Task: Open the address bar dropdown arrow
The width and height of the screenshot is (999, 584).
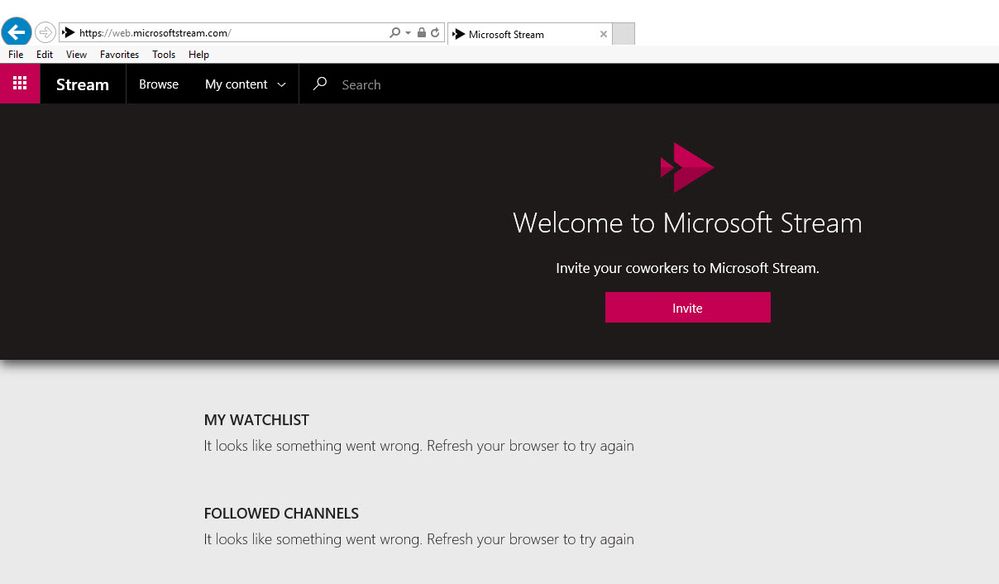Action: pos(408,32)
